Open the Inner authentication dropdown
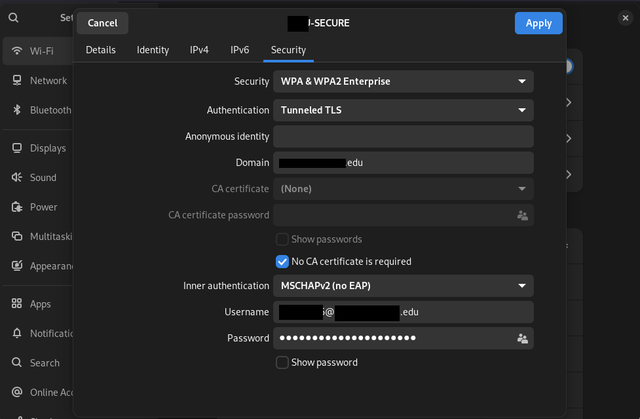 (x=403, y=286)
